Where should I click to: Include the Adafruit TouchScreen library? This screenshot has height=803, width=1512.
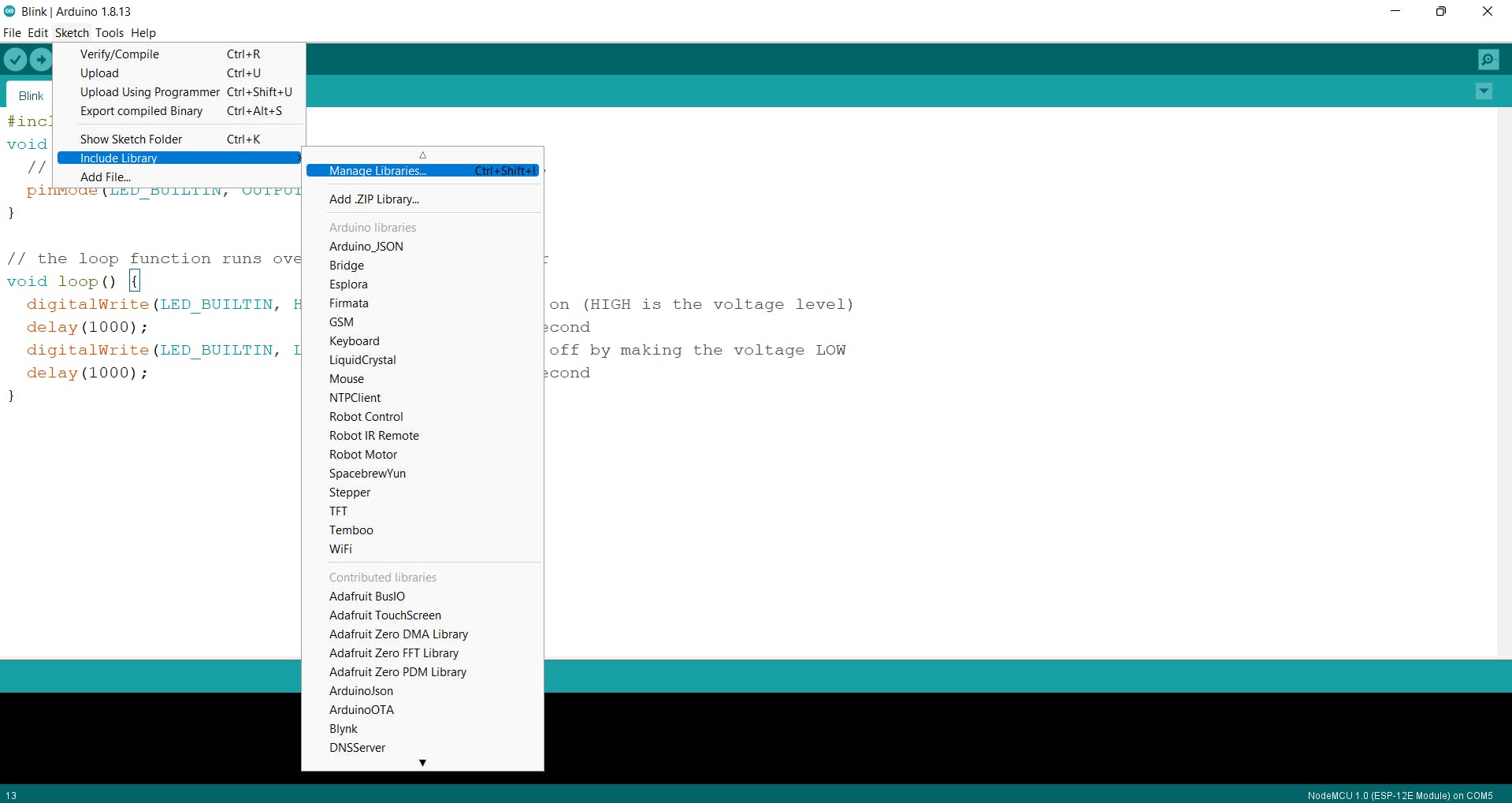[422, 615]
